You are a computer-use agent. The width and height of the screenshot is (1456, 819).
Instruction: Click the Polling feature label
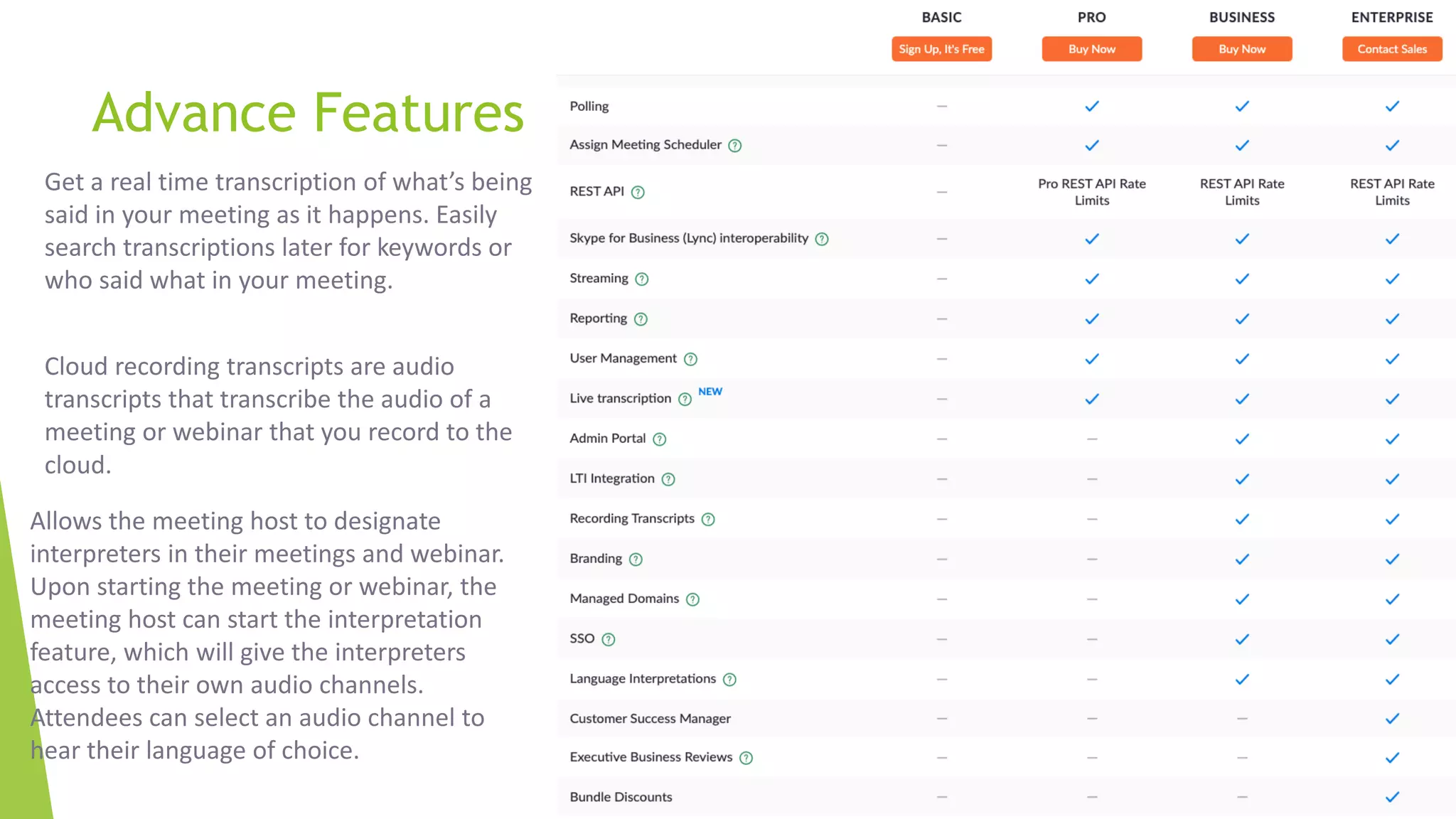589,106
